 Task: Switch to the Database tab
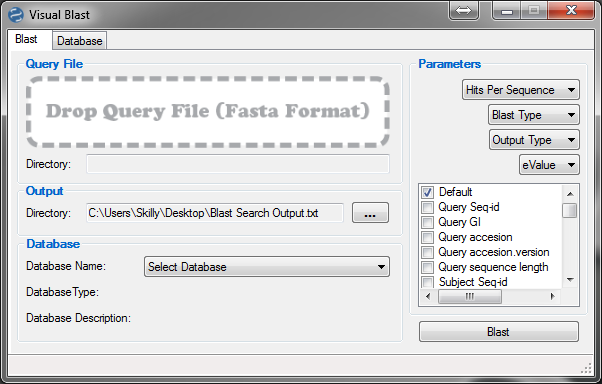tap(80, 41)
